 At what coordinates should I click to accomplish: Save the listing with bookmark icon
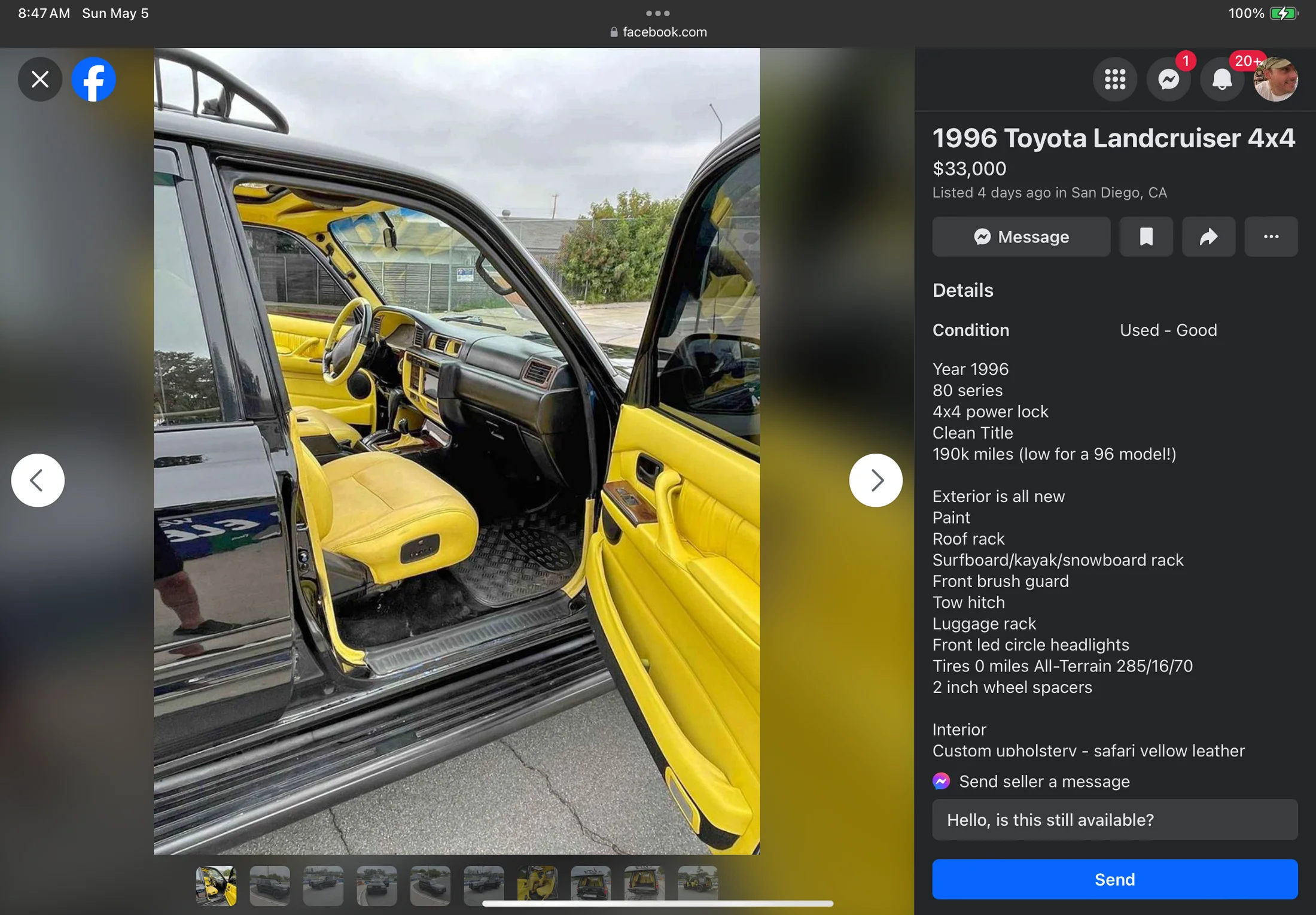tap(1146, 237)
